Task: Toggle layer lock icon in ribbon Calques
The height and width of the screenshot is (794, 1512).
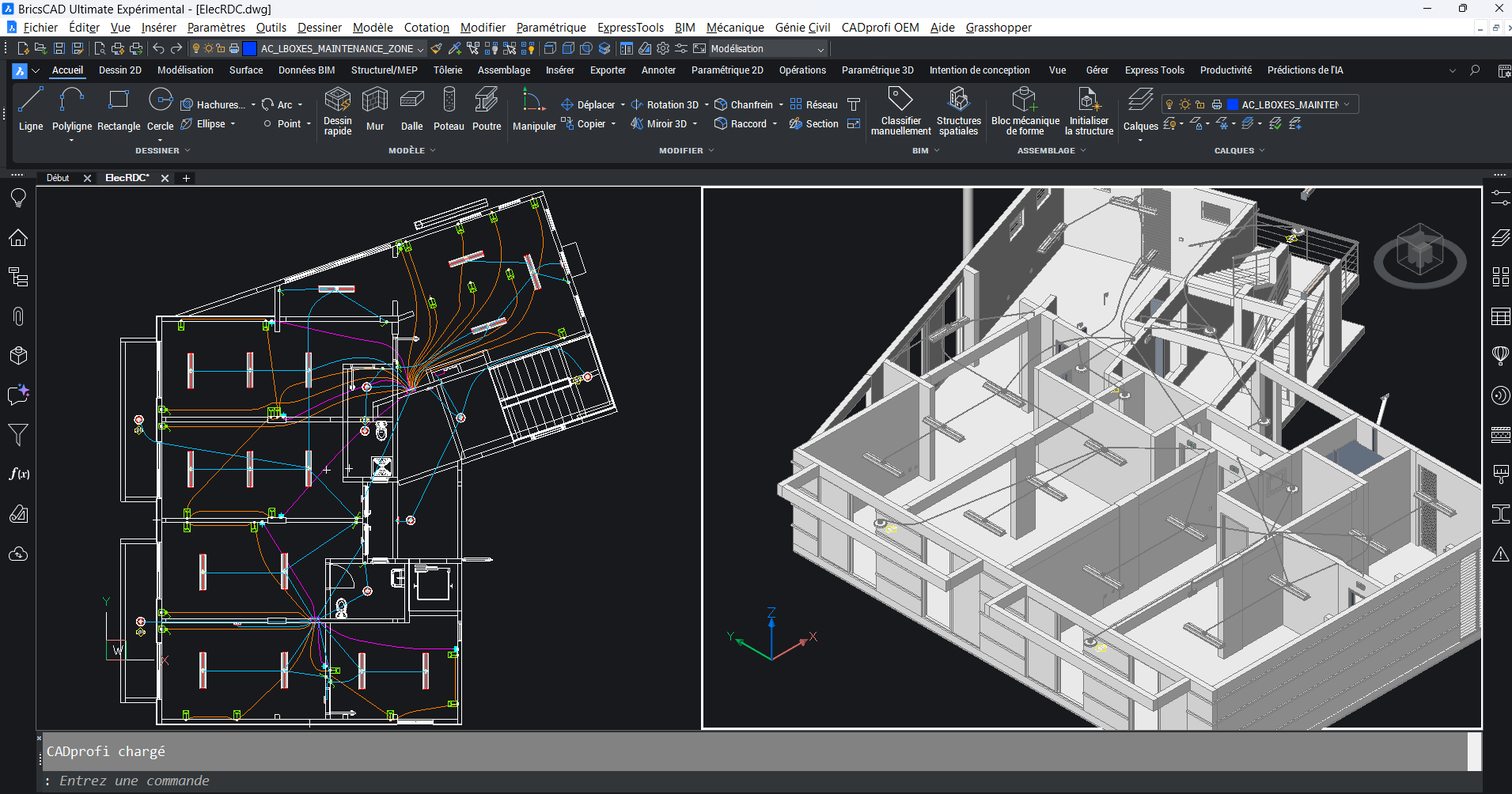Action: (1200, 104)
